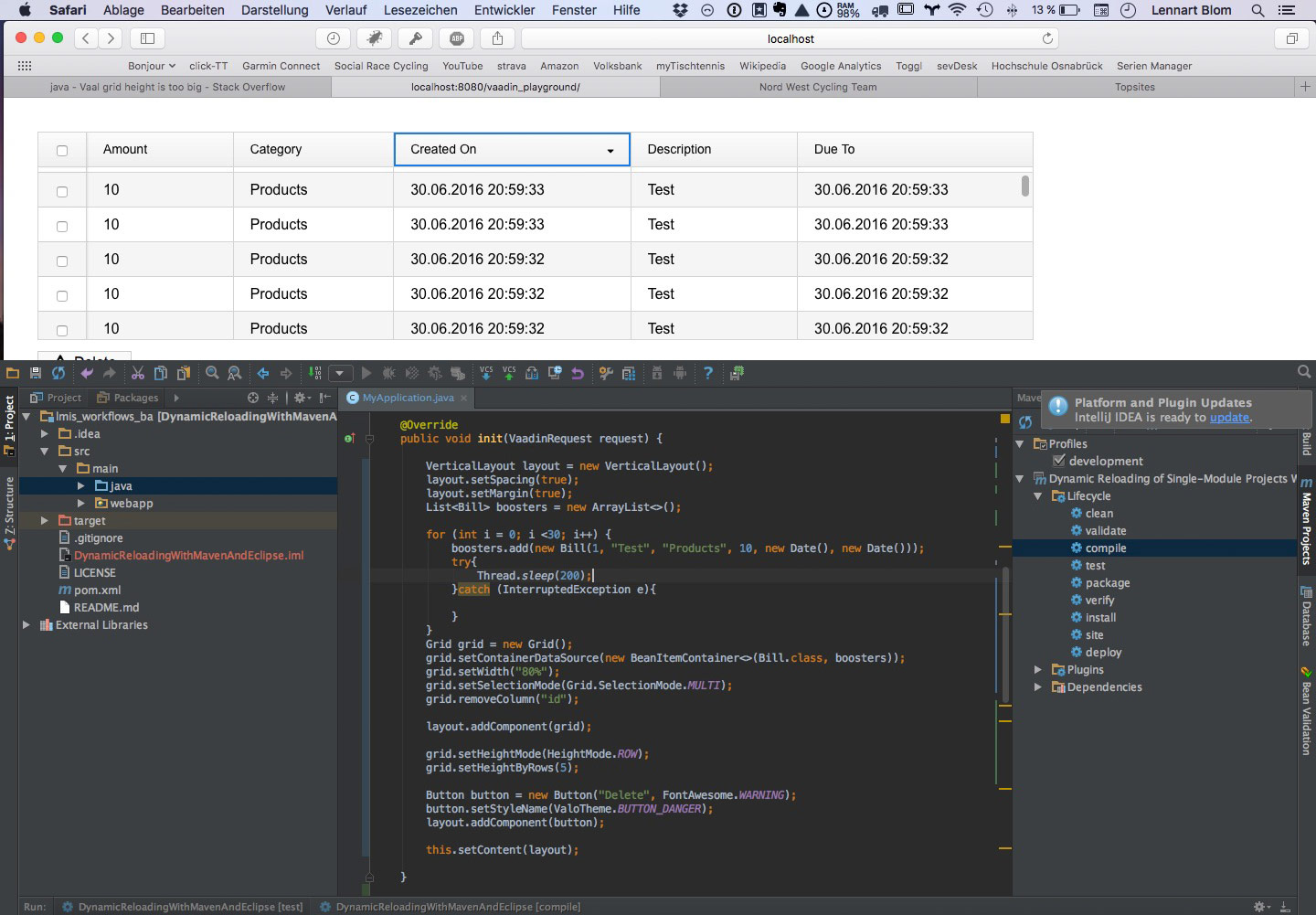The height and width of the screenshot is (915, 1316).
Task: Click the Debug bug icon
Action: coord(388,373)
